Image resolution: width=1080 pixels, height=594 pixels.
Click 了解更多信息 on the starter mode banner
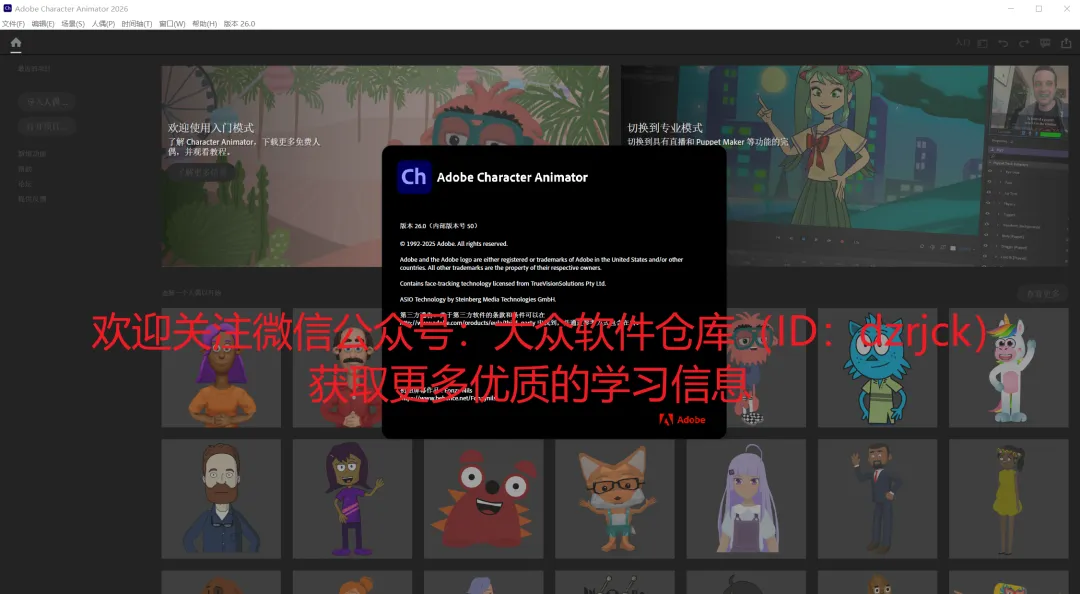(x=202, y=172)
